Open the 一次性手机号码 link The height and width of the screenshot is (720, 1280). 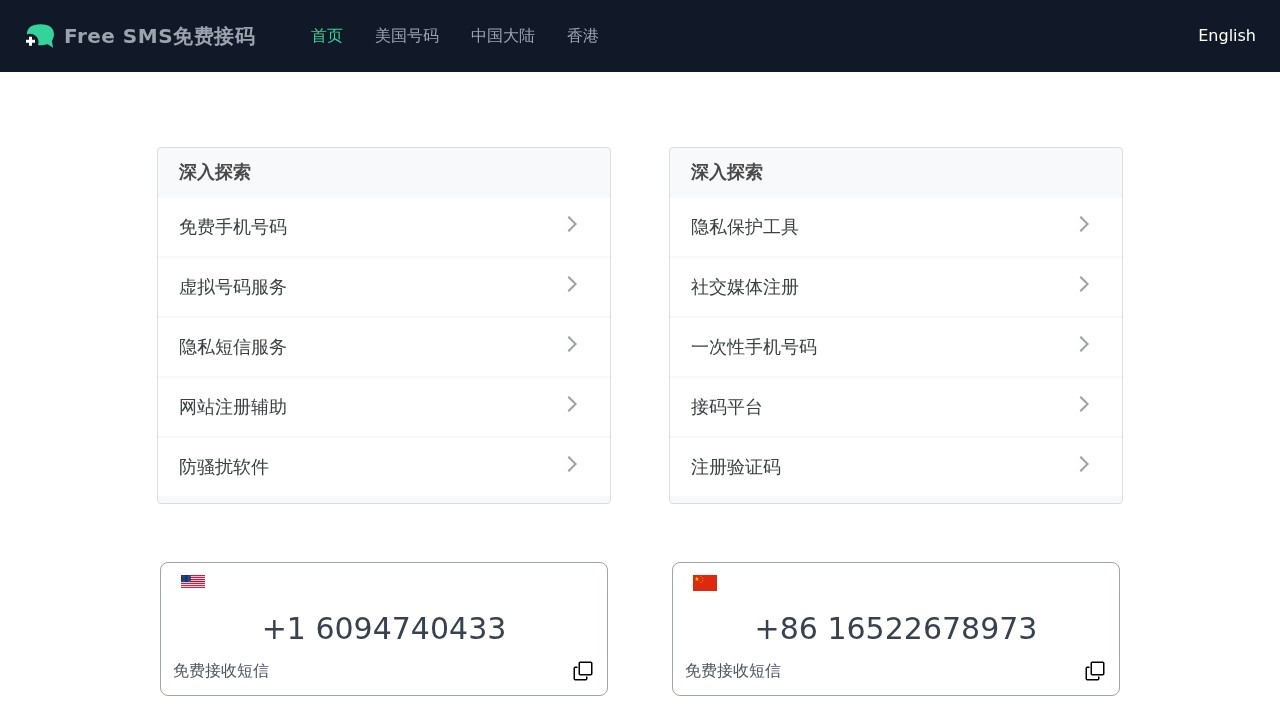pyautogui.click(x=754, y=347)
